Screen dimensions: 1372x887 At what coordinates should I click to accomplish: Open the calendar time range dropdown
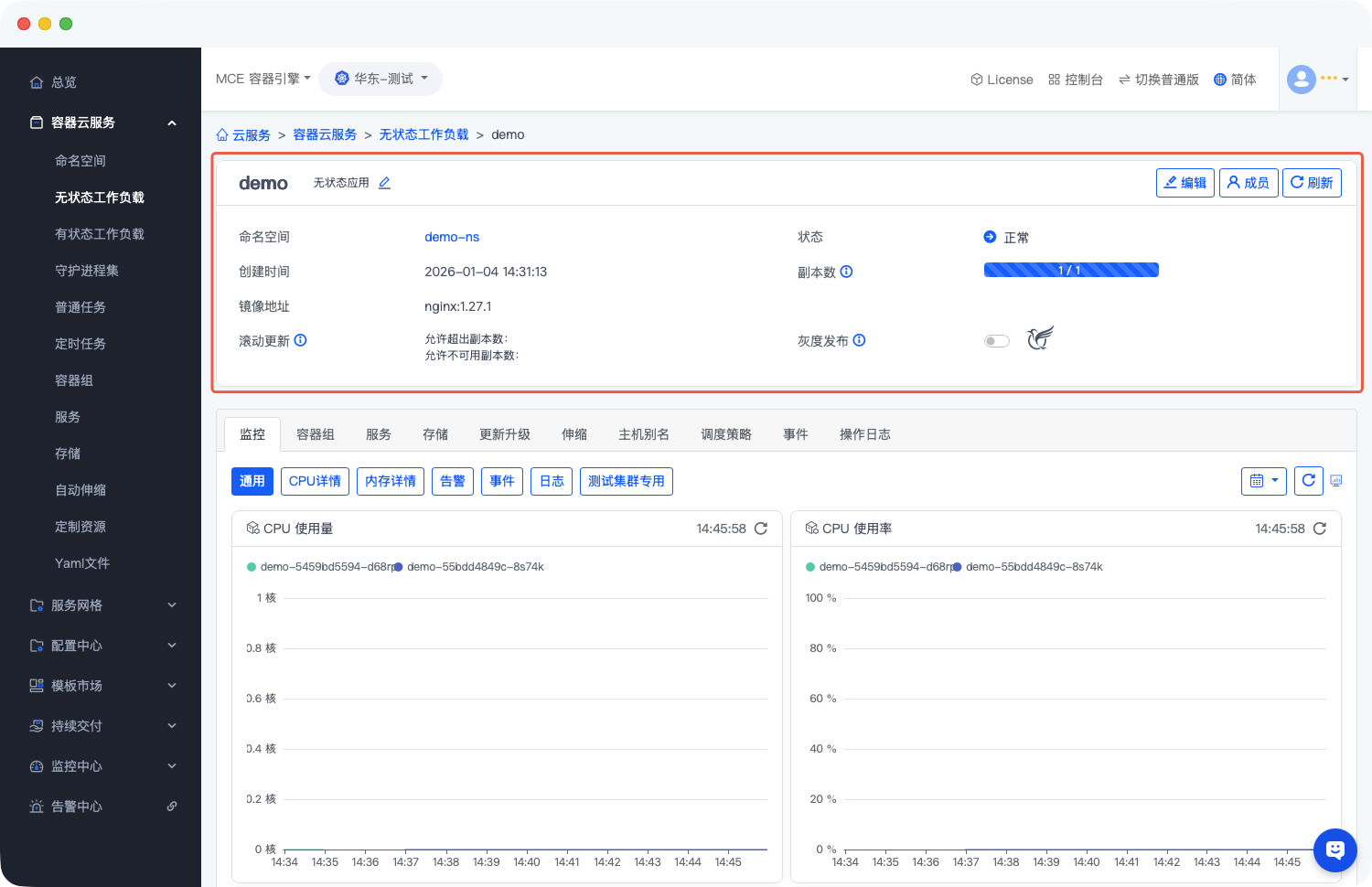1263,481
